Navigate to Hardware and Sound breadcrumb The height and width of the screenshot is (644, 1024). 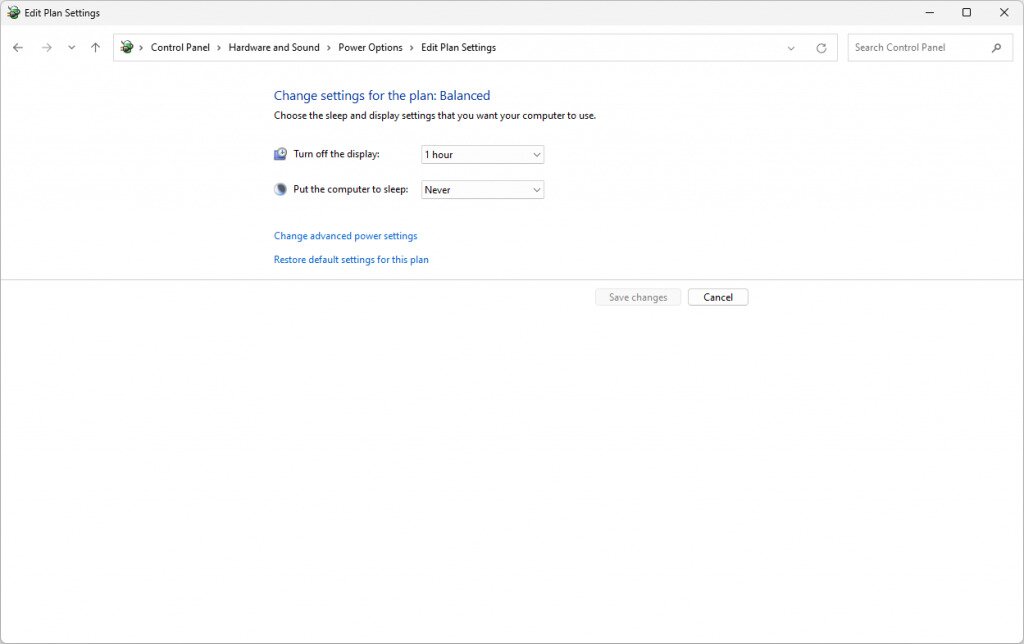tap(274, 47)
